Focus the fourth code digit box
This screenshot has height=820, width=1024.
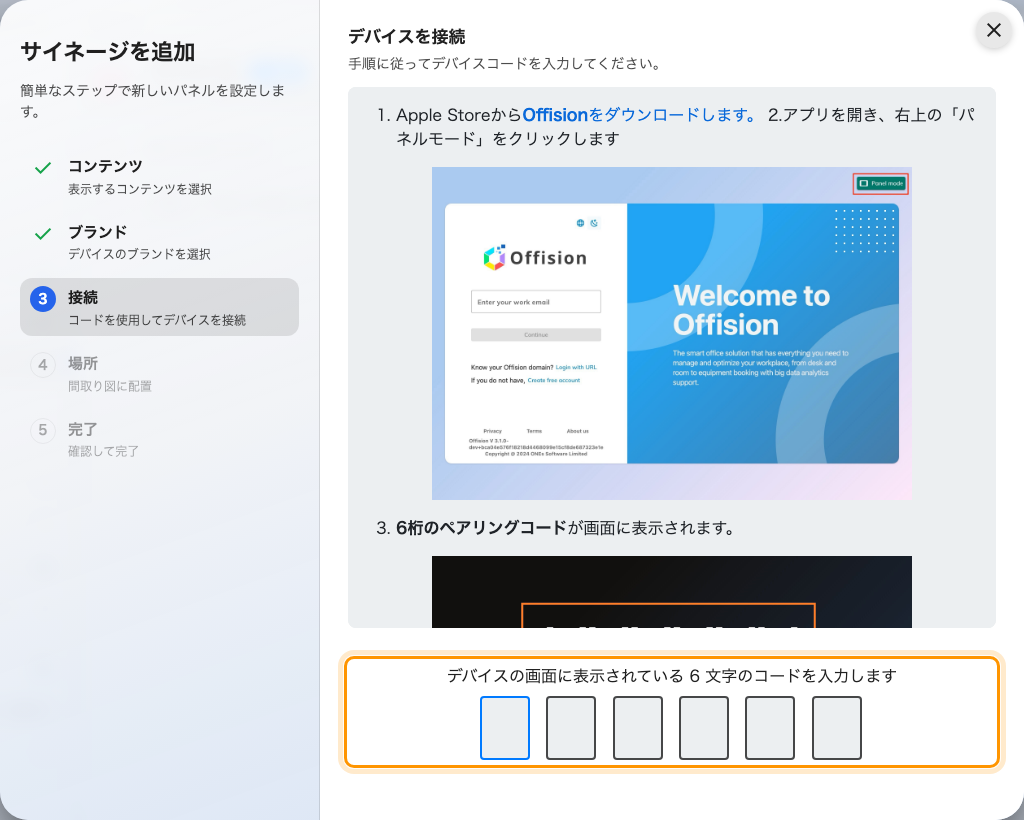point(704,728)
